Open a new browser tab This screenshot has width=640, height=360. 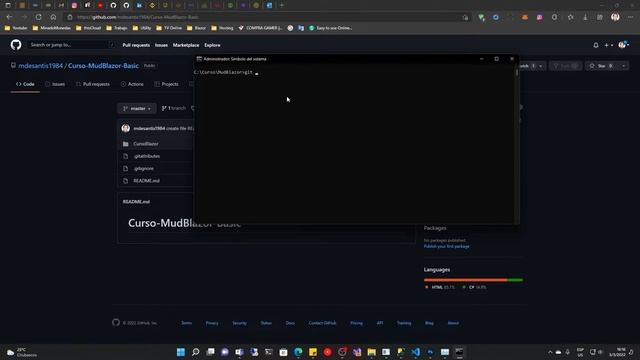282,5
